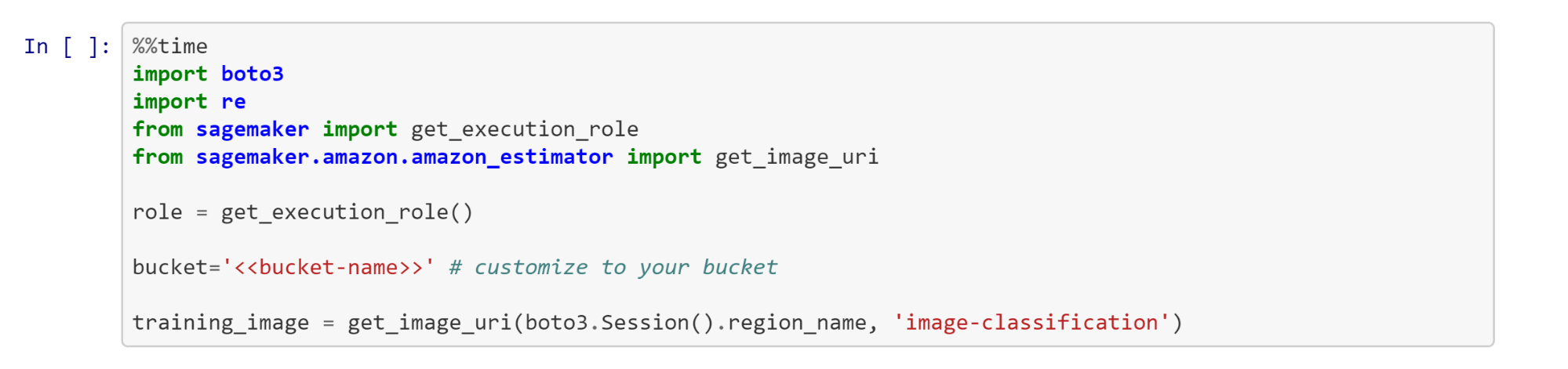Click the 'In [ ]:' cell prompt
This screenshot has width=1568, height=369.
coord(67,46)
